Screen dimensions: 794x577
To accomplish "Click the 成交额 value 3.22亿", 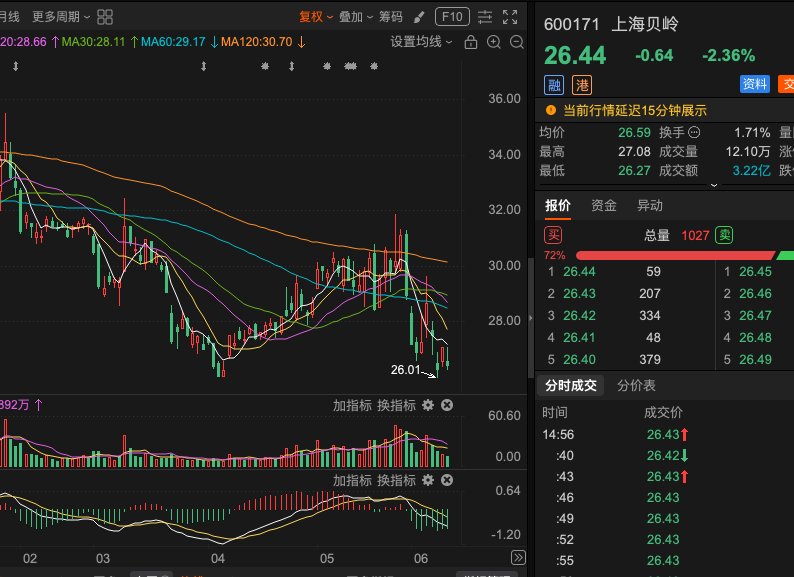I will coord(751,171).
